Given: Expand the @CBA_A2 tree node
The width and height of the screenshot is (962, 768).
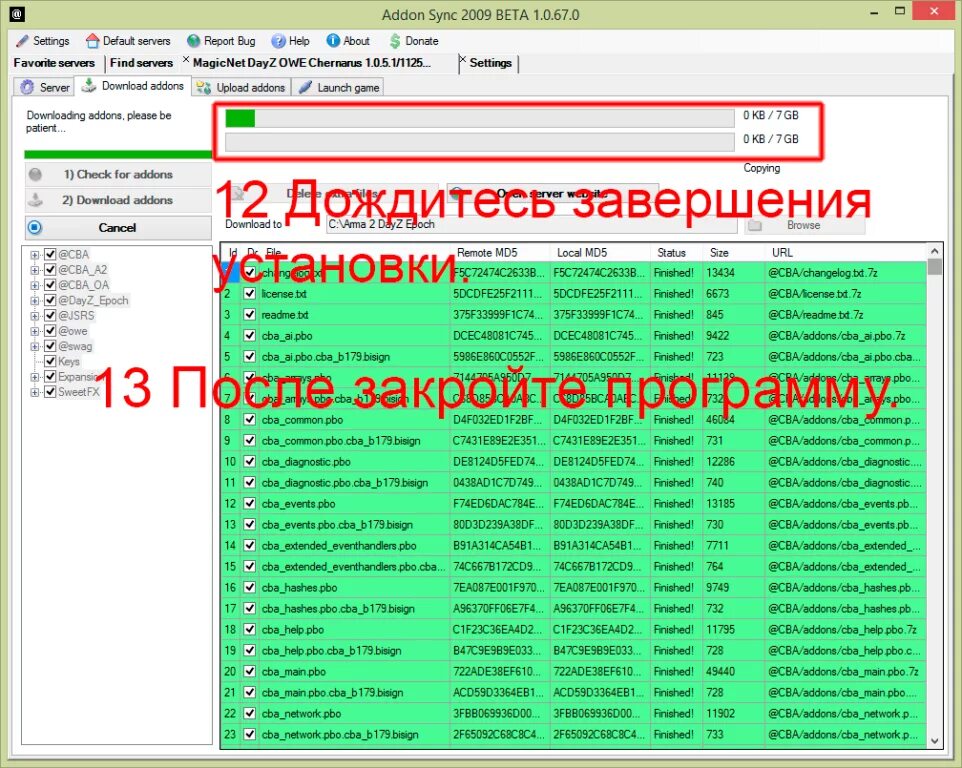Looking at the screenshot, I should tap(34, 270).
